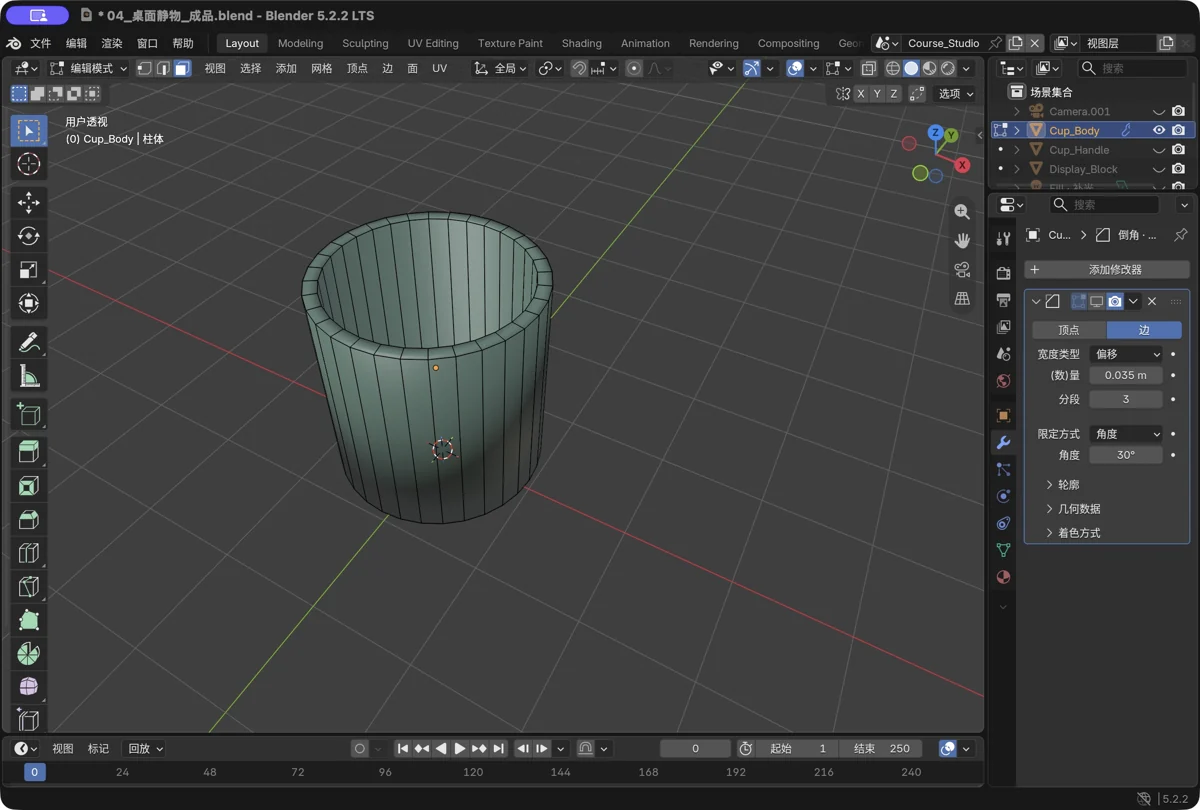Screen dimensions: 1200x810
Task: Toggle viewport visibility of Cup_Body
Action: [1159, 130]
